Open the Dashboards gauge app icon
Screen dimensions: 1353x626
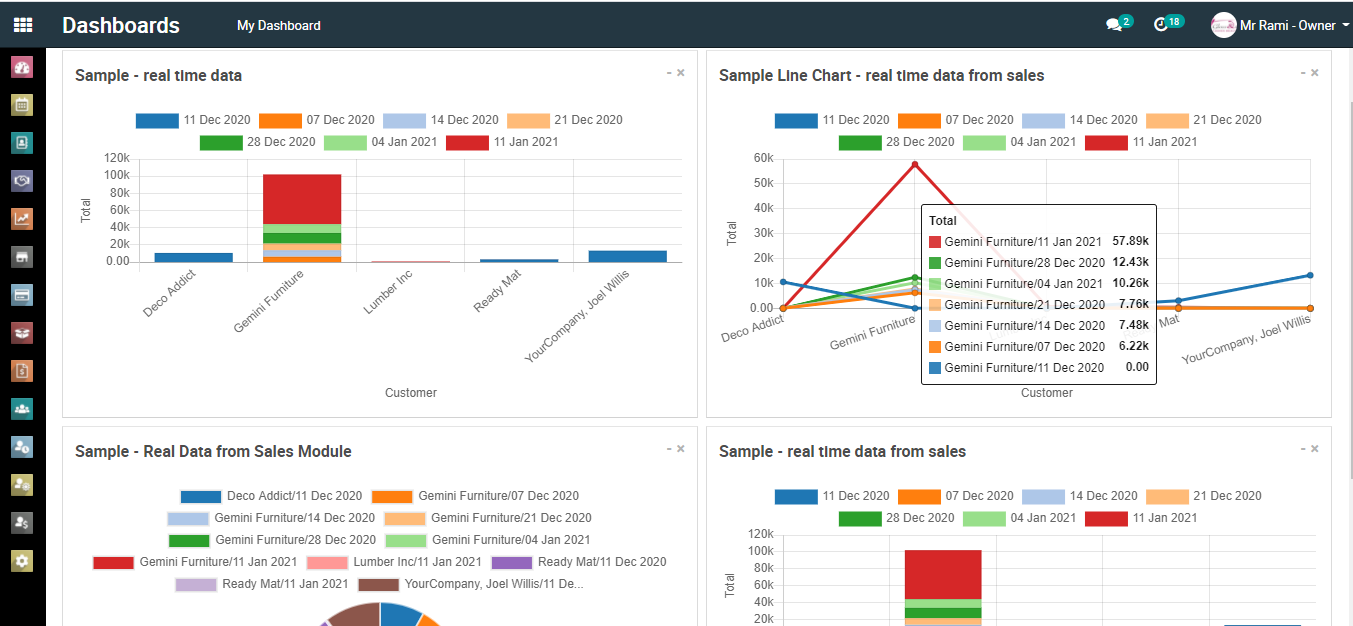coord(22,66)
